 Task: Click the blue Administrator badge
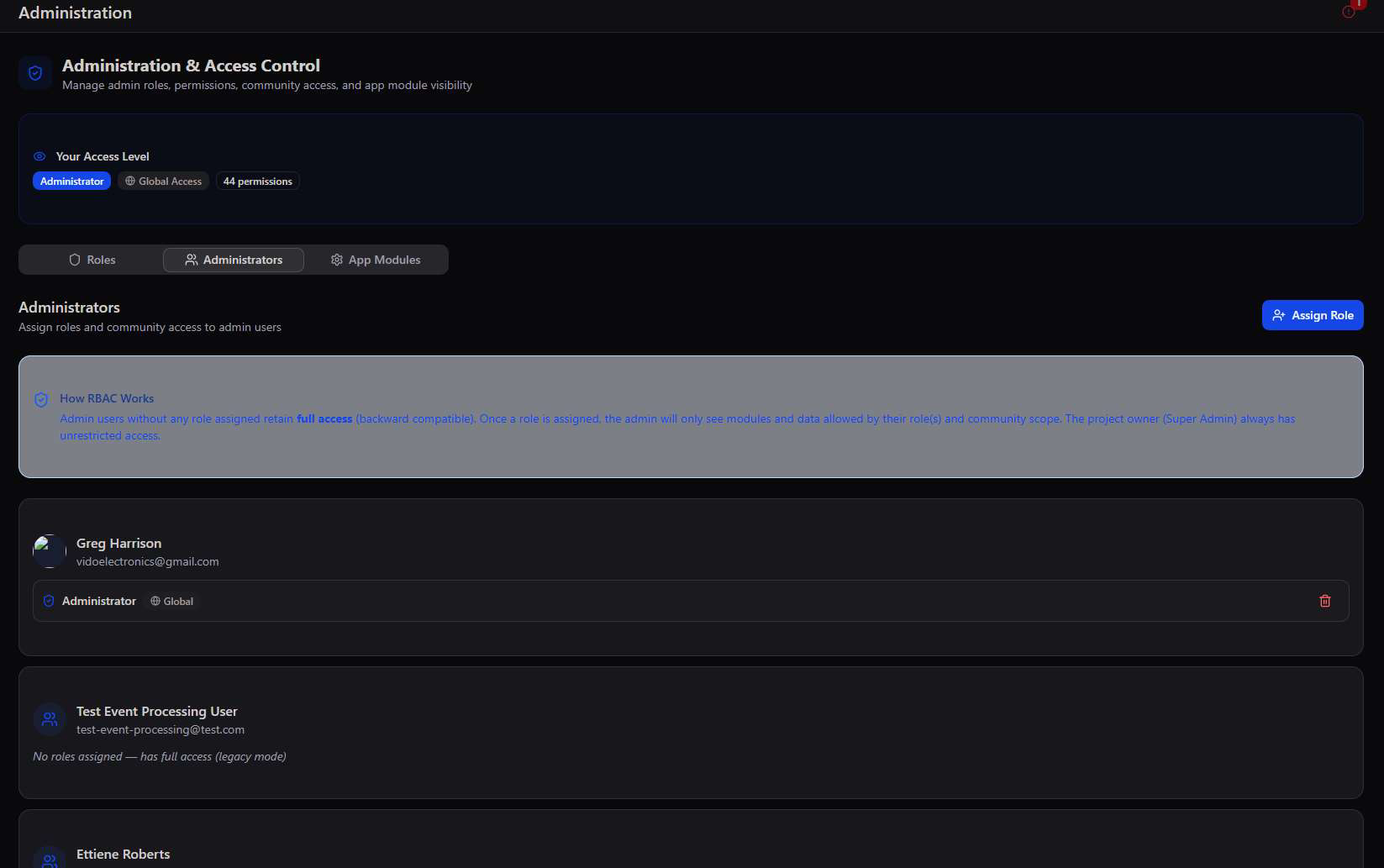[71, 181]
